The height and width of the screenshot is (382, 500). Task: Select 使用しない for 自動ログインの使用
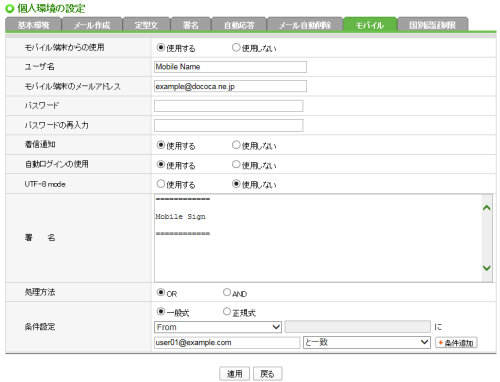click(236, 164)
